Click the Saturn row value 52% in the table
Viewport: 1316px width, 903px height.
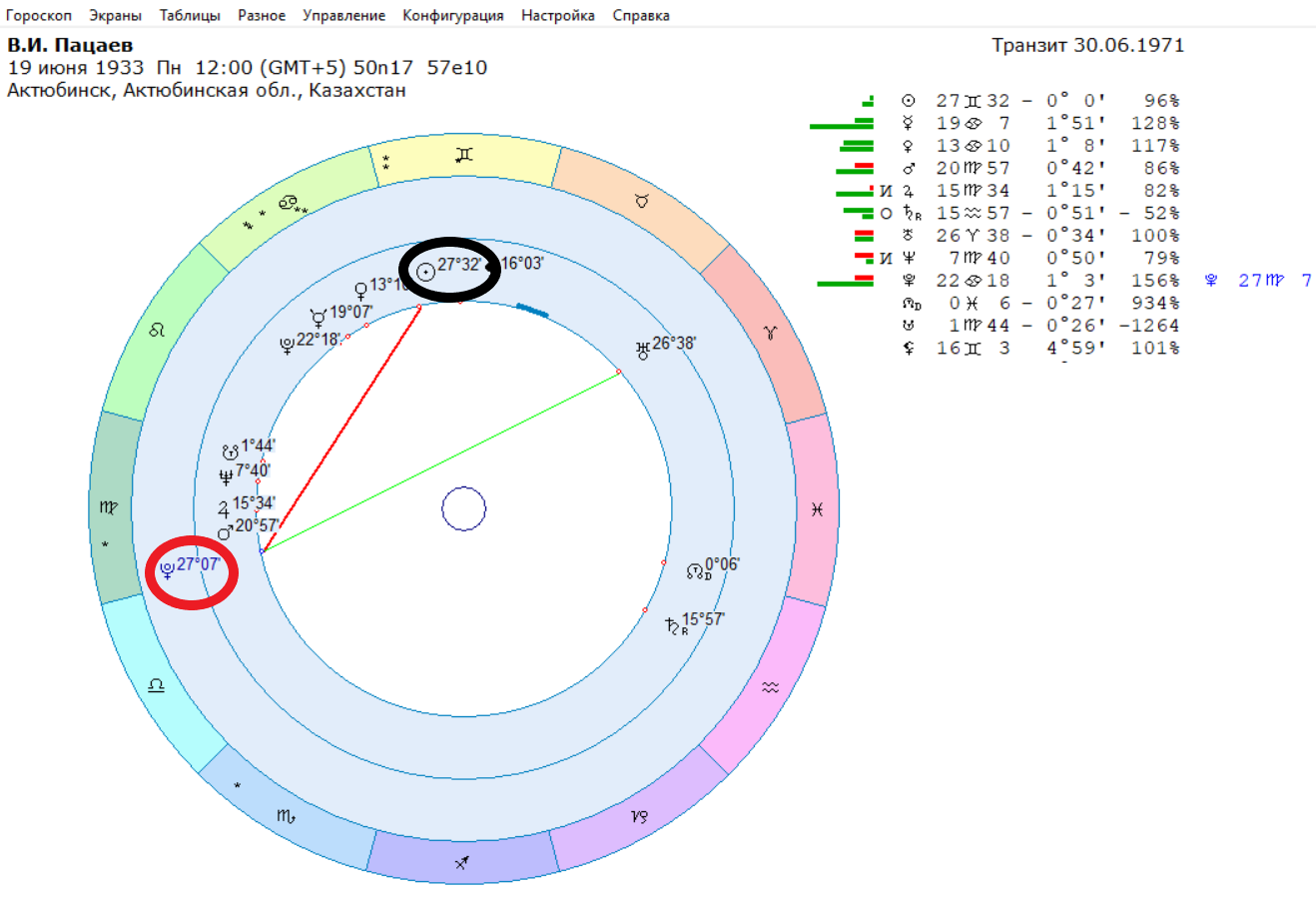coord(1161,213)
